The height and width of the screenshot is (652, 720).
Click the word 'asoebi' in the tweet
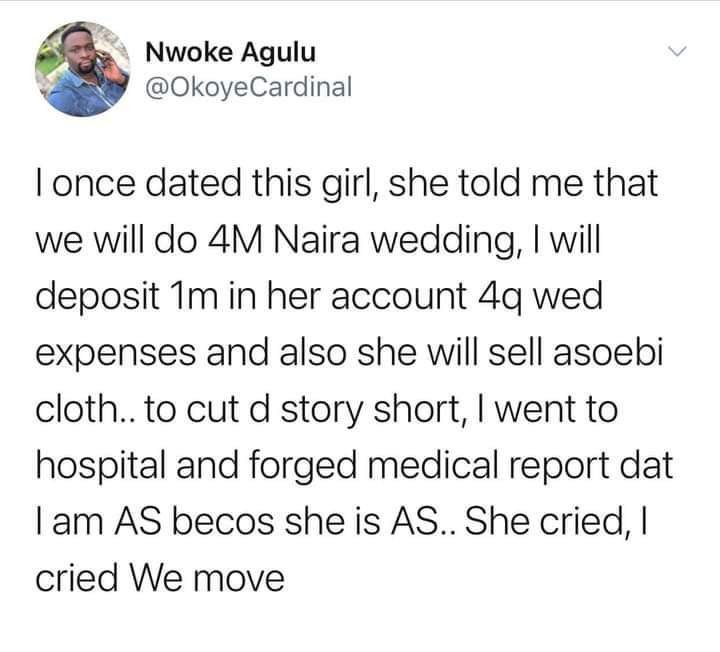(608, 353)
